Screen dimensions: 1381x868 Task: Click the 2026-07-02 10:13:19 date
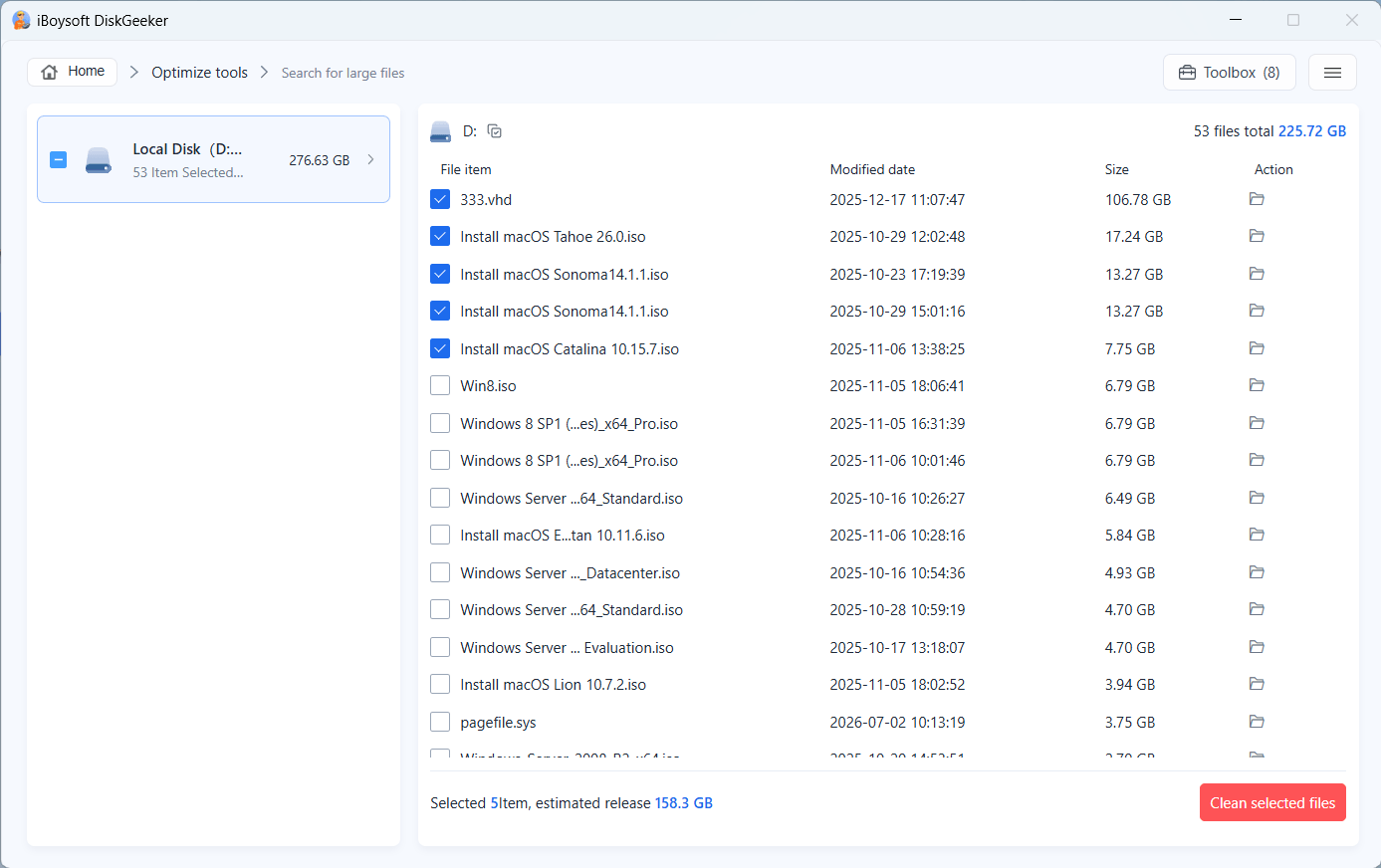point(897,722)
